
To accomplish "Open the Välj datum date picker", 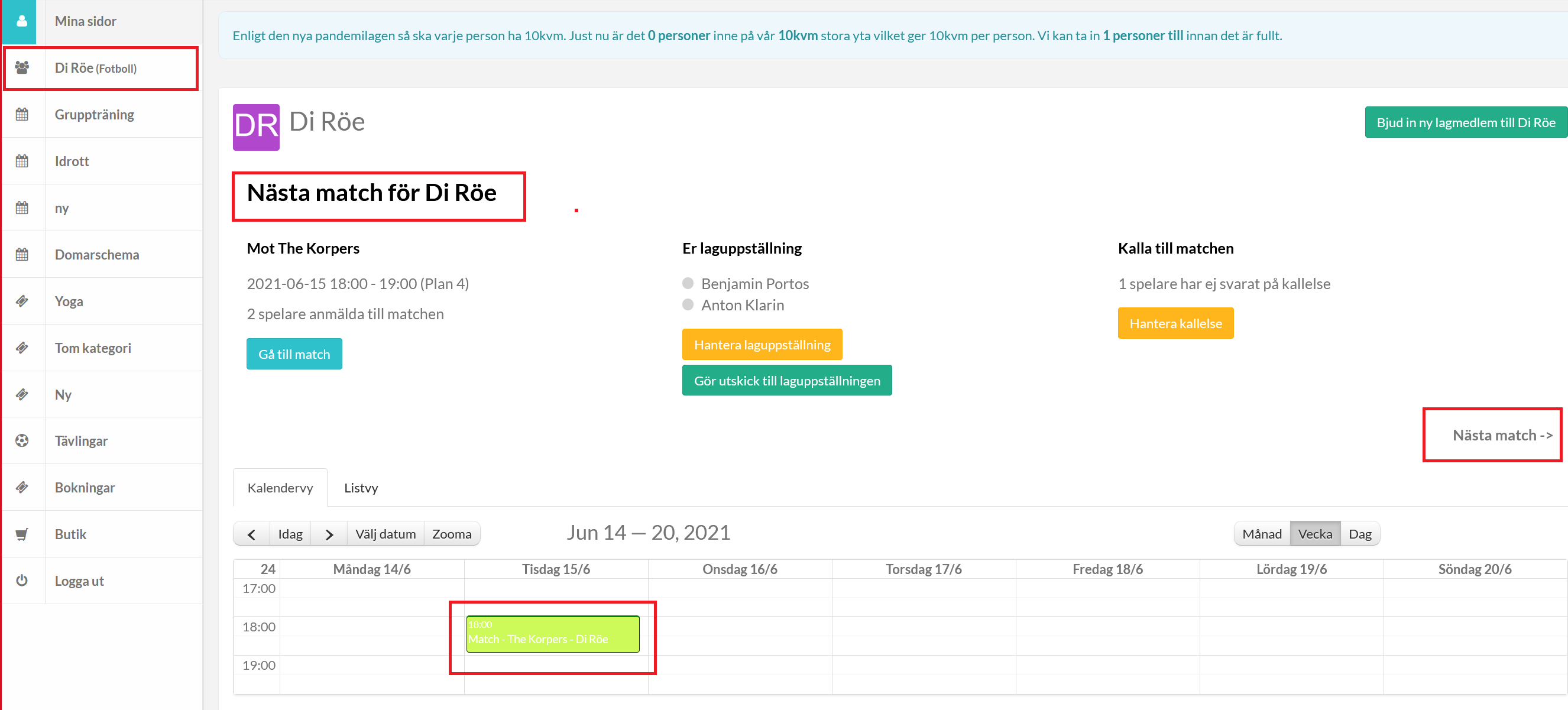I will pyautogui.click(x=385, y=534).
